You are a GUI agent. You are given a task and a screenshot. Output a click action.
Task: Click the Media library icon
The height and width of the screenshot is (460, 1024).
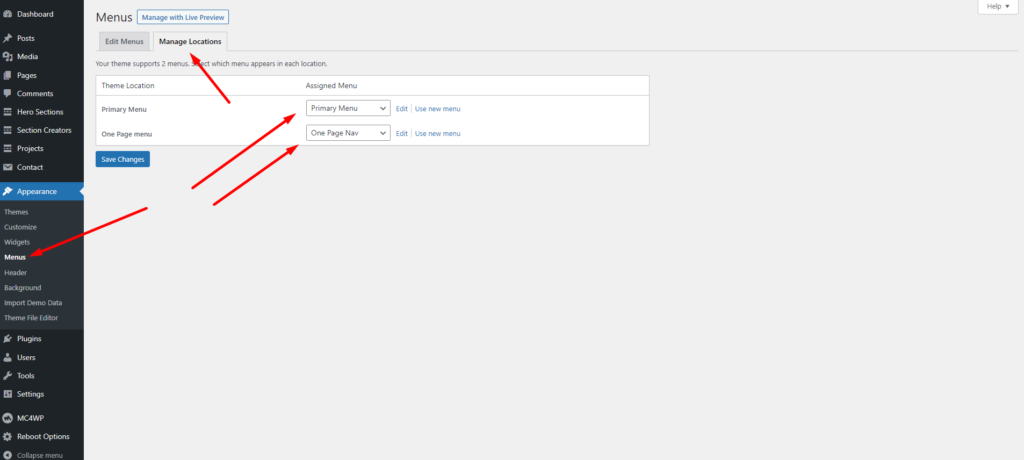coord(8,57)
